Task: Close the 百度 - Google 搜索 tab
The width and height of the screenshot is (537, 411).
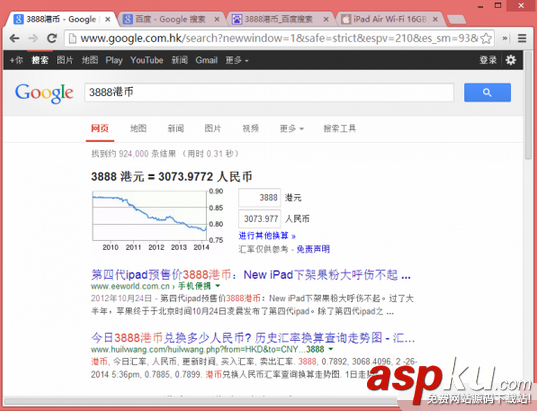Action: (217, 20)
